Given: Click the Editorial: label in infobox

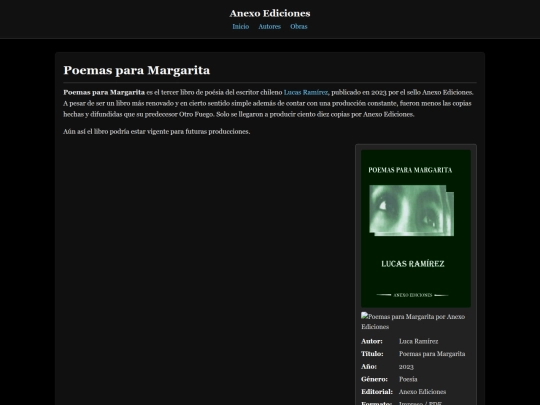Looking at the screenshot, I should (377, 392).
